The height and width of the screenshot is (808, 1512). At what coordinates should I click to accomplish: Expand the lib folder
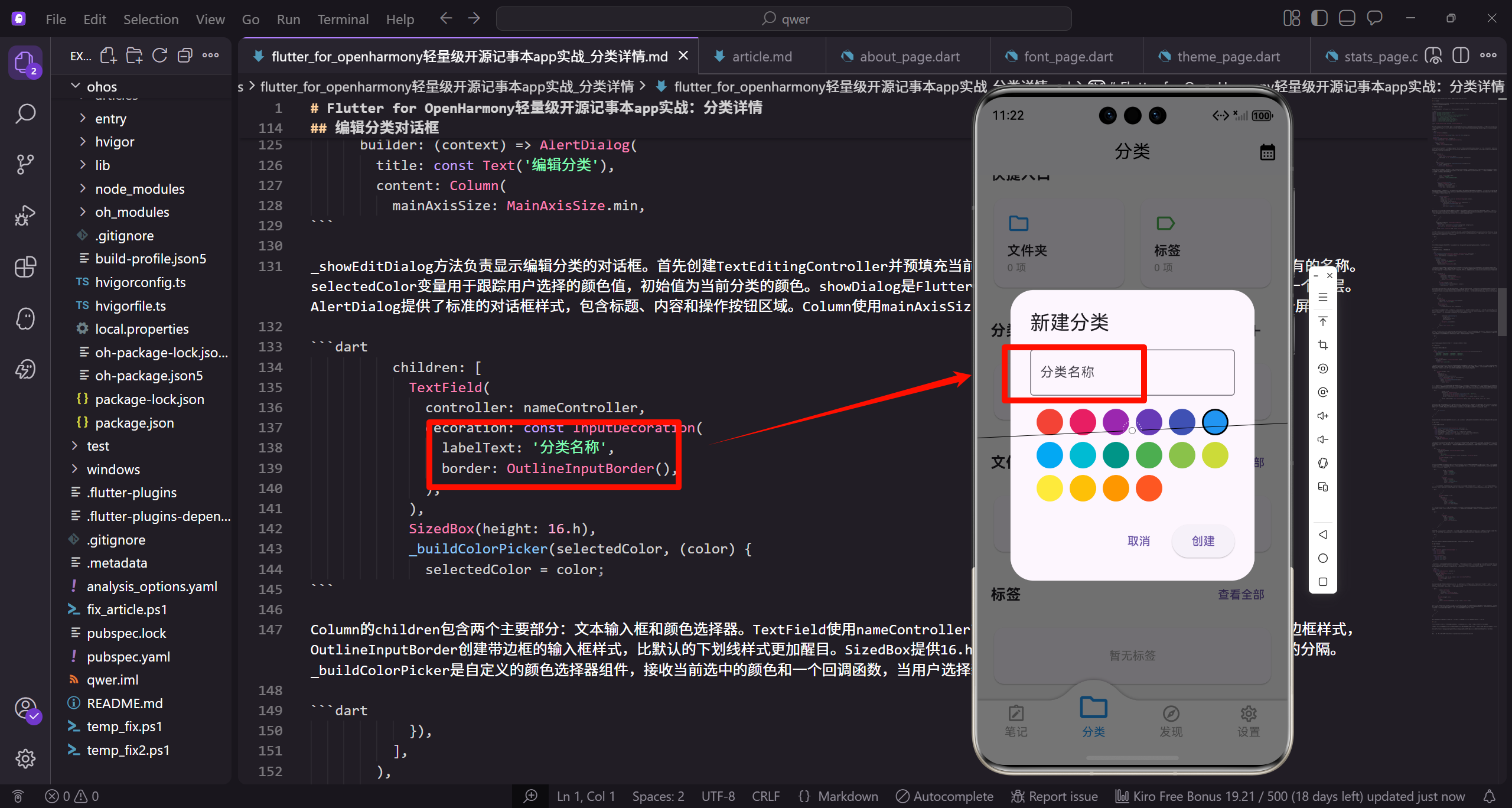pos(102,165)
